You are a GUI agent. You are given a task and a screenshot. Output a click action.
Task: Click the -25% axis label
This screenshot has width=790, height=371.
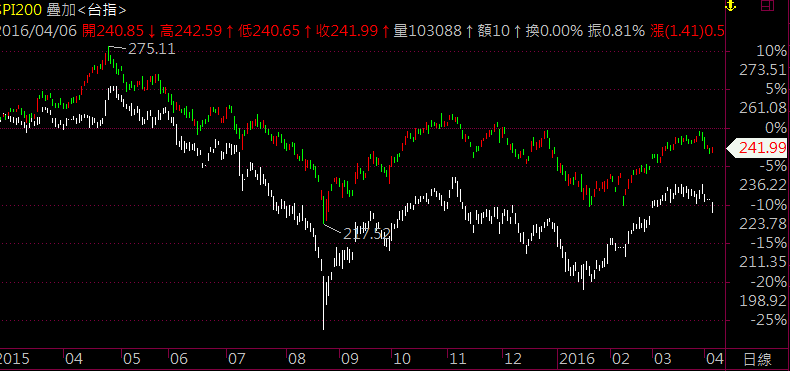pyautogui.click(x=769, y=320)
